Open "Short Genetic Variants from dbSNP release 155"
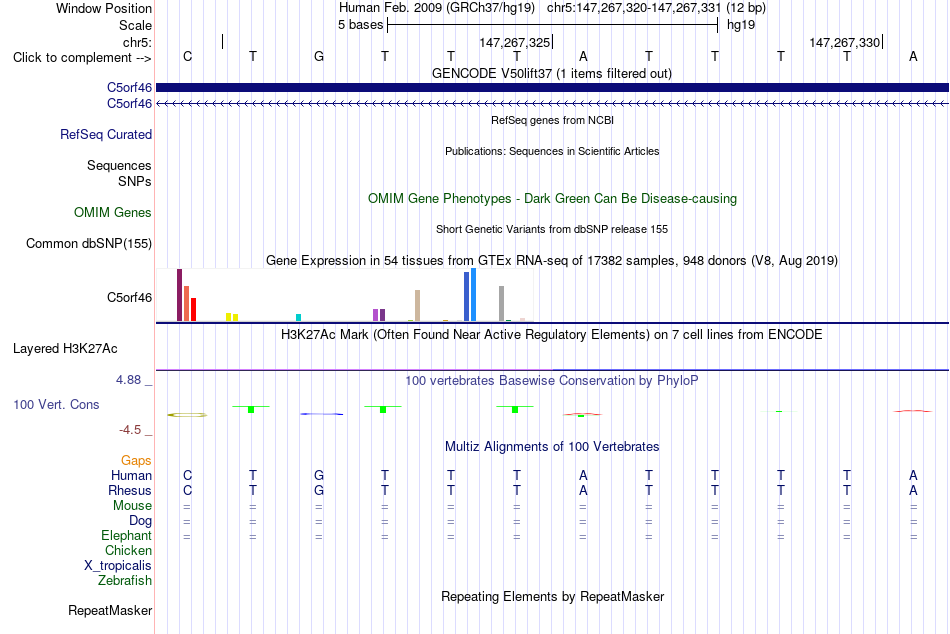Viewport: 950px width, 634px height. [552, 229]
